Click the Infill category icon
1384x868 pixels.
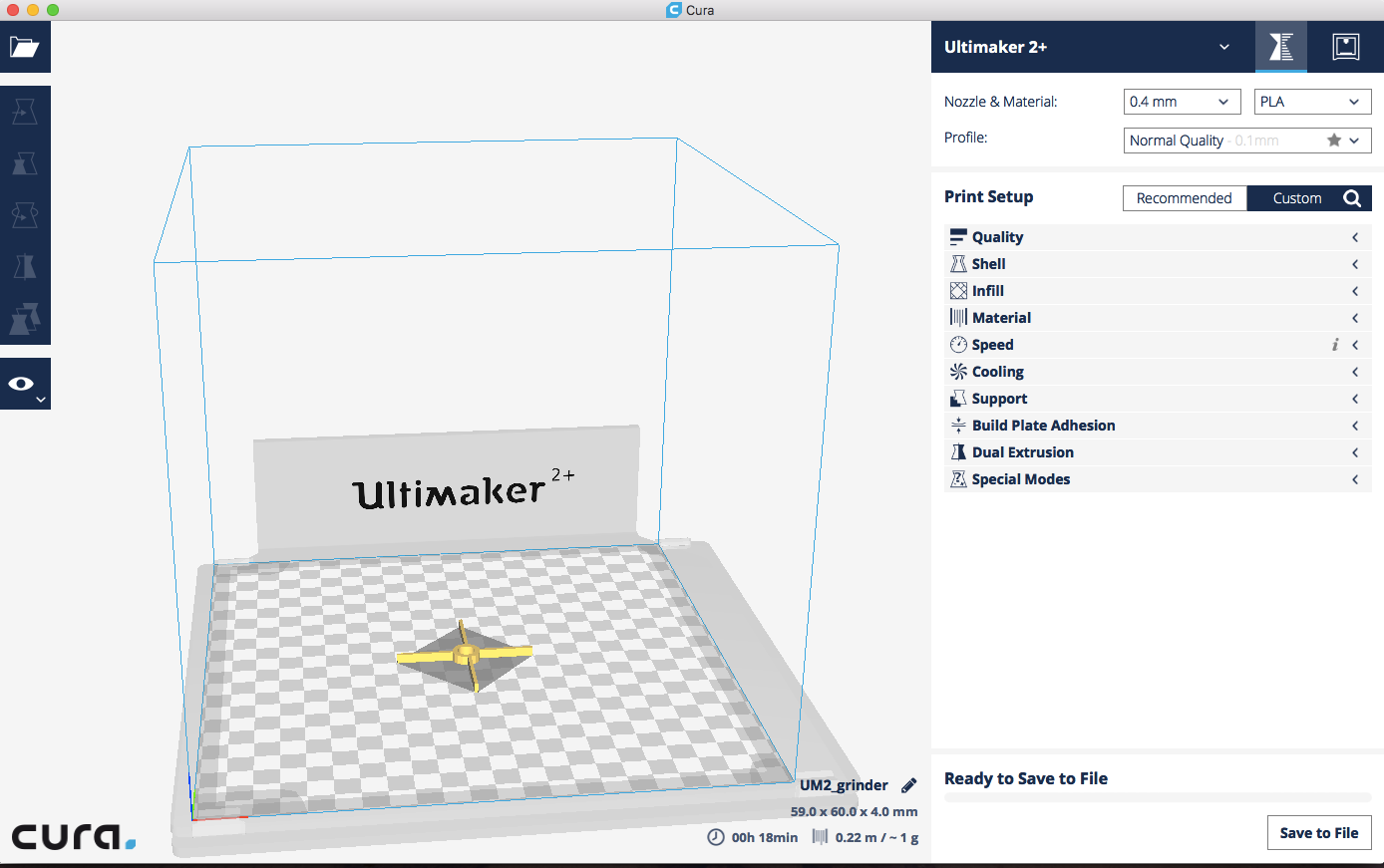pyautogui.click(x=958, y=291)
